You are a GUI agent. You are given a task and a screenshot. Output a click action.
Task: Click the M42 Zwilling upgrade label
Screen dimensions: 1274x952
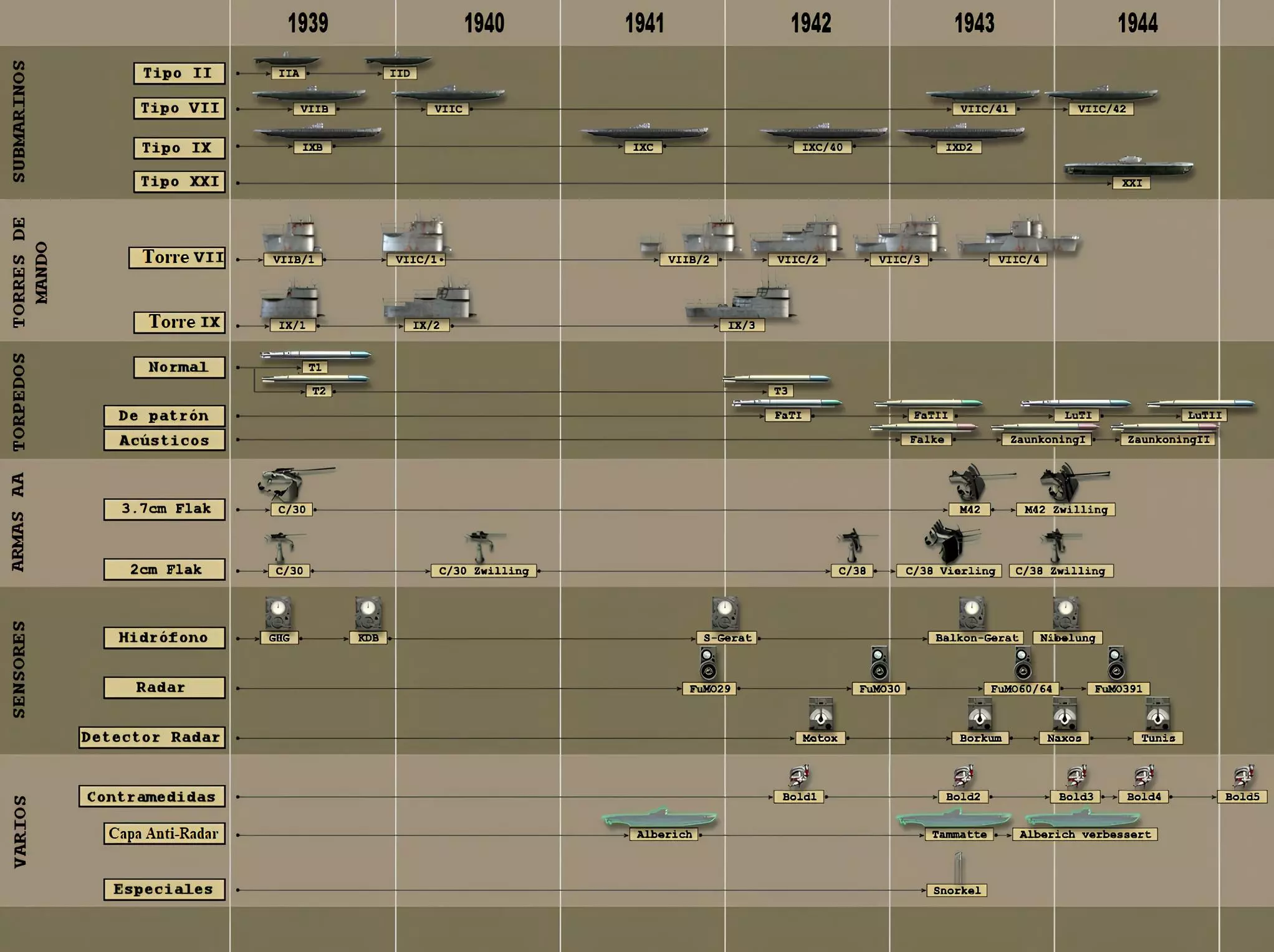[1066, 510]
